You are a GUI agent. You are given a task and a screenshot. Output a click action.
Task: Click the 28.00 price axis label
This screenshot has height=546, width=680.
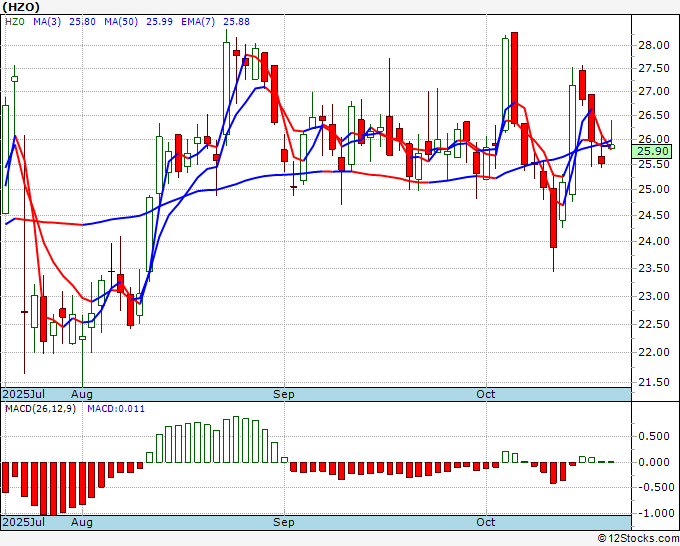point(654,45)
